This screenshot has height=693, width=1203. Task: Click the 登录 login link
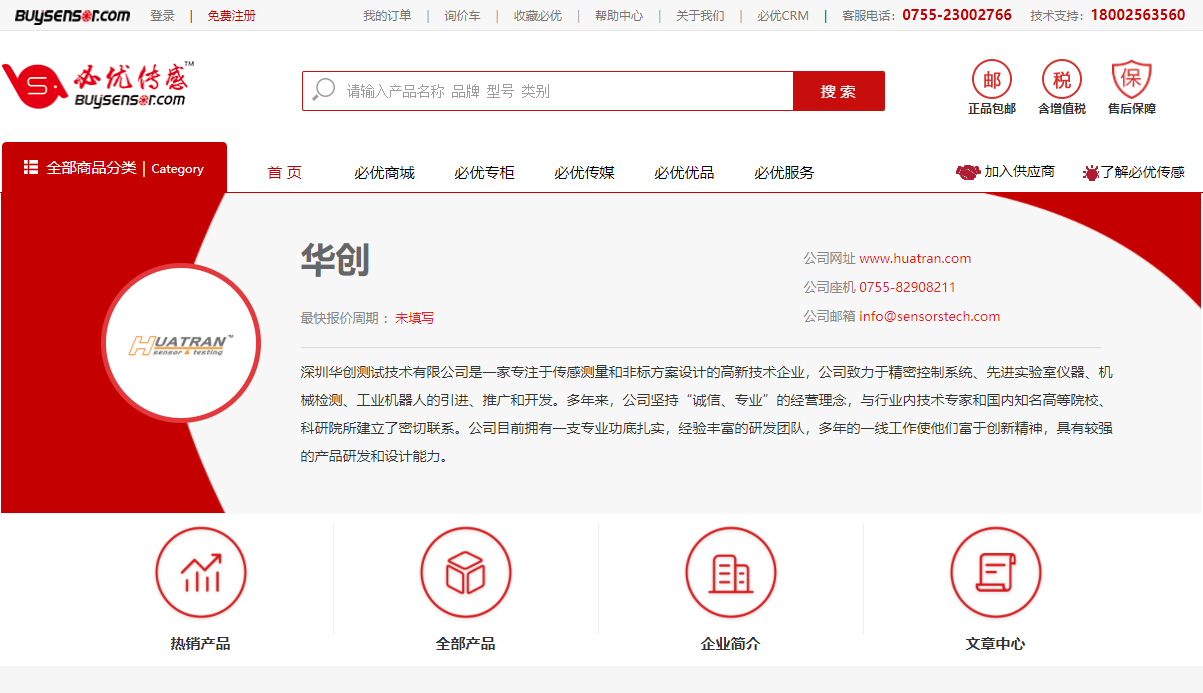click(x=162, y=15)
